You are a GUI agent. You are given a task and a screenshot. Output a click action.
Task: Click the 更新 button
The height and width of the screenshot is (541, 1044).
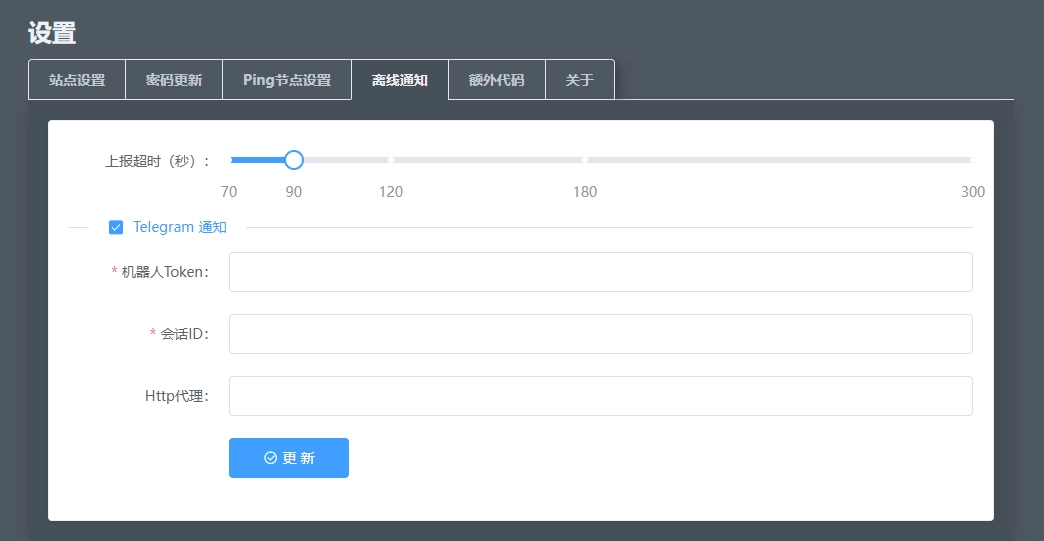coord(289,458)
